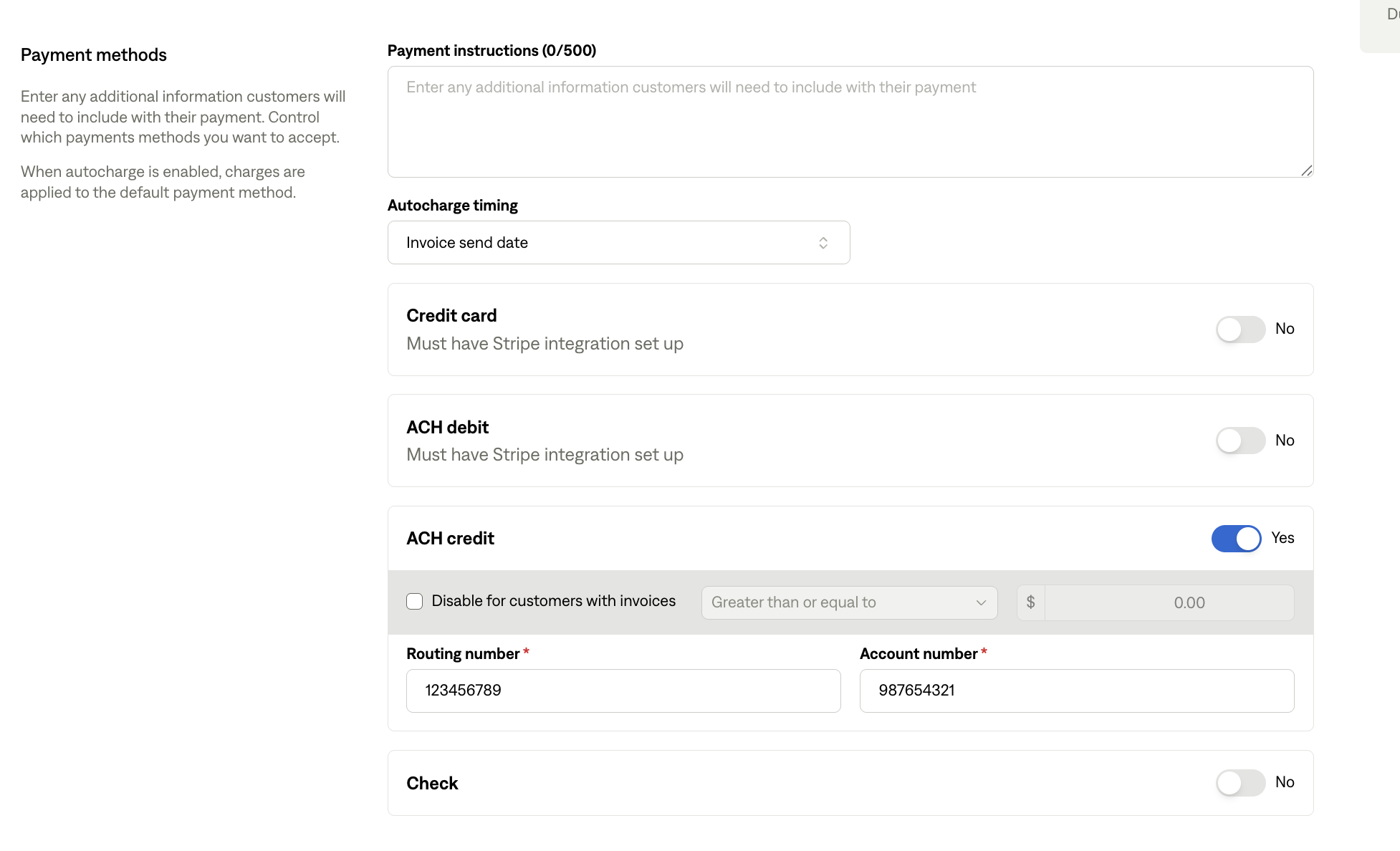Click the textarea resize handle icon

[1307, 170]
